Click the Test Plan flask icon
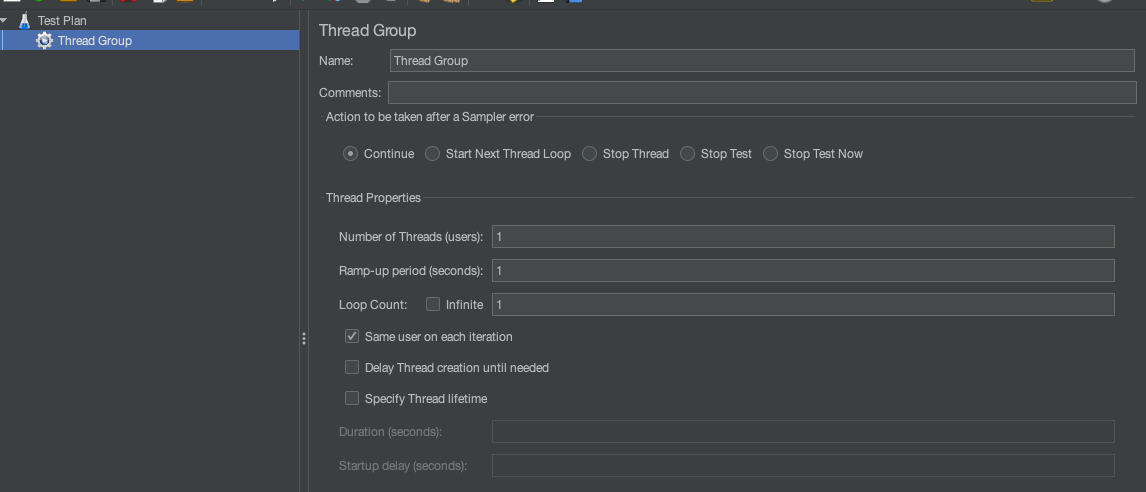 [25, 20]
